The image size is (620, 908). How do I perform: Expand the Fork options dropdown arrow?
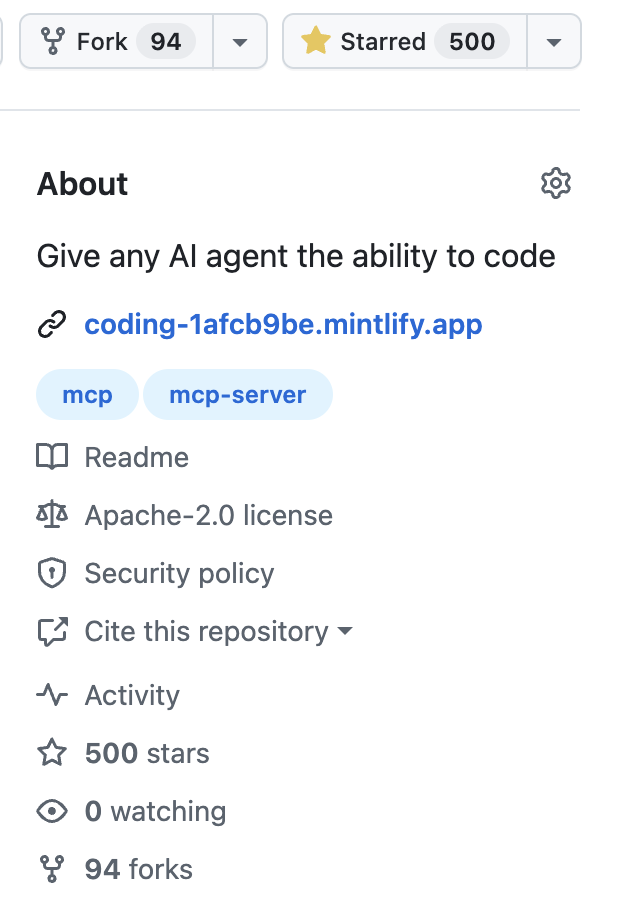(x=240, y=41)
